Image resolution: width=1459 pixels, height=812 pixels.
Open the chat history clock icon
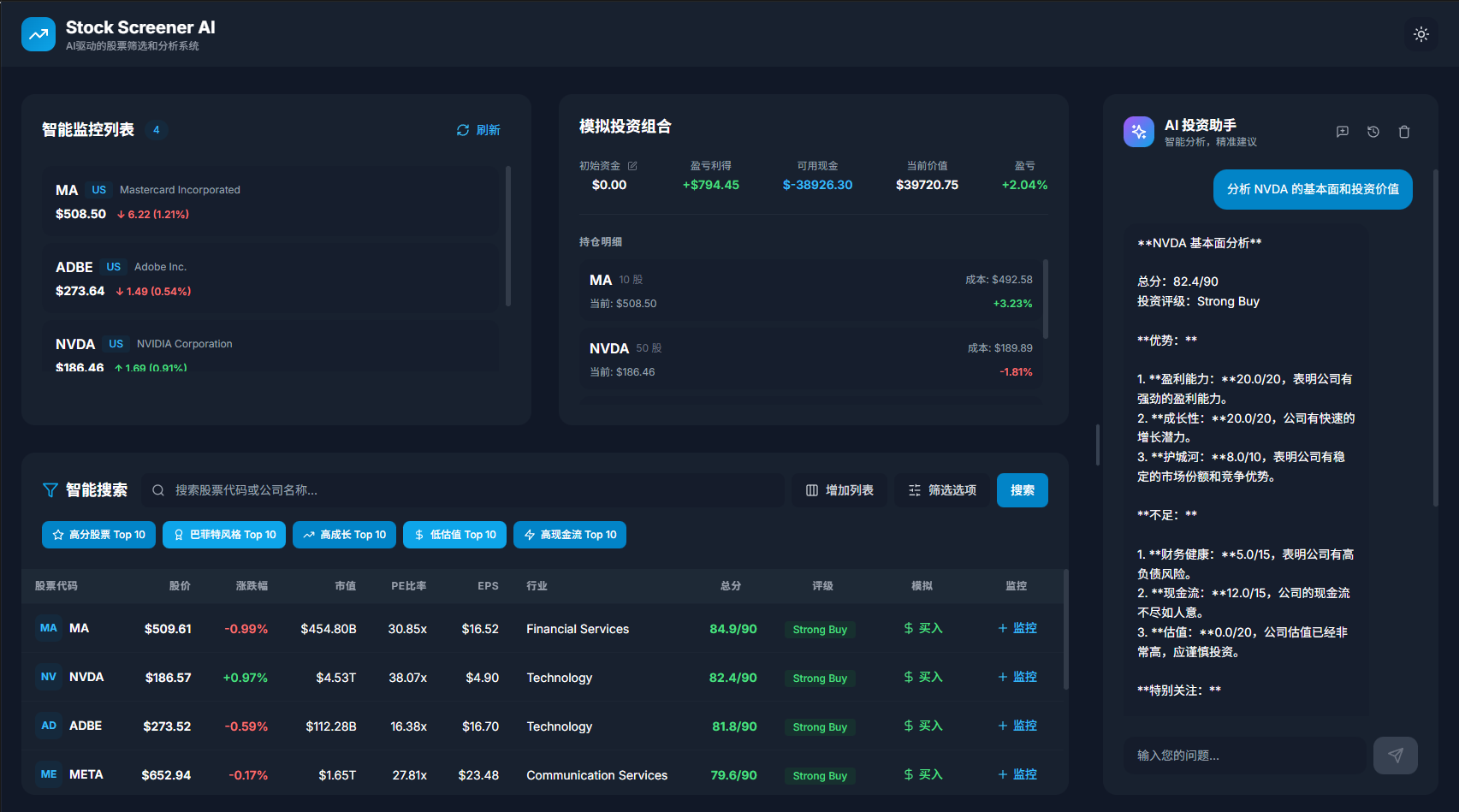1373,132
